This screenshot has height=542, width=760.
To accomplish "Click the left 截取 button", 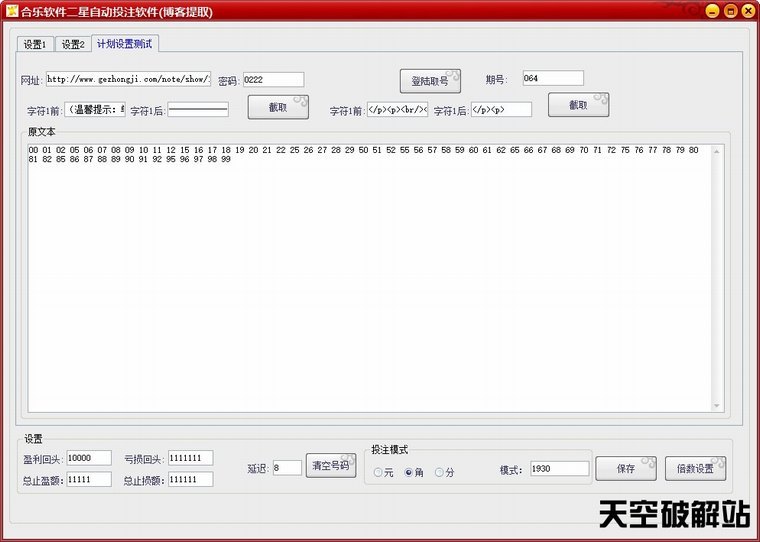I will [277, 107].
